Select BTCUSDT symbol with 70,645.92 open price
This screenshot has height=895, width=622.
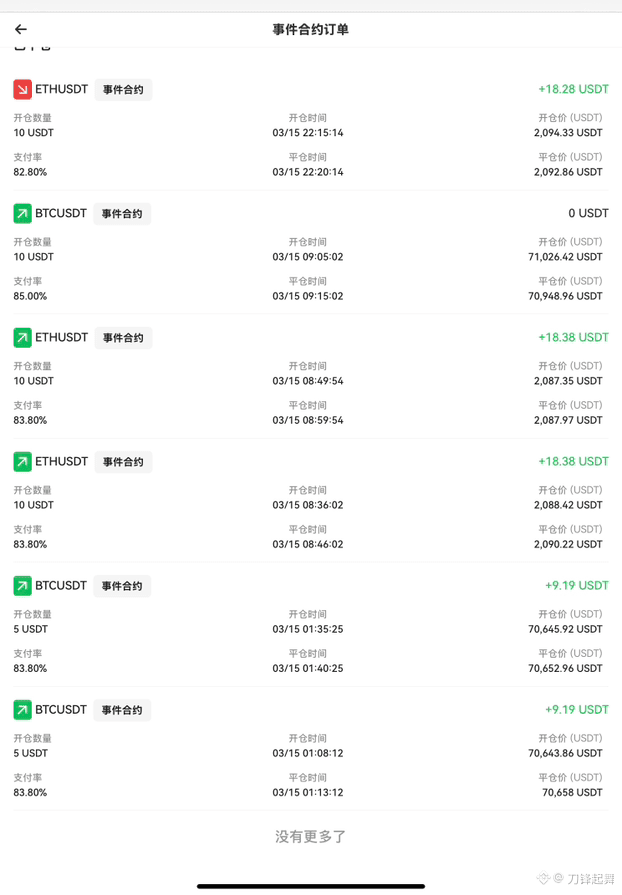tap(61, 586)
